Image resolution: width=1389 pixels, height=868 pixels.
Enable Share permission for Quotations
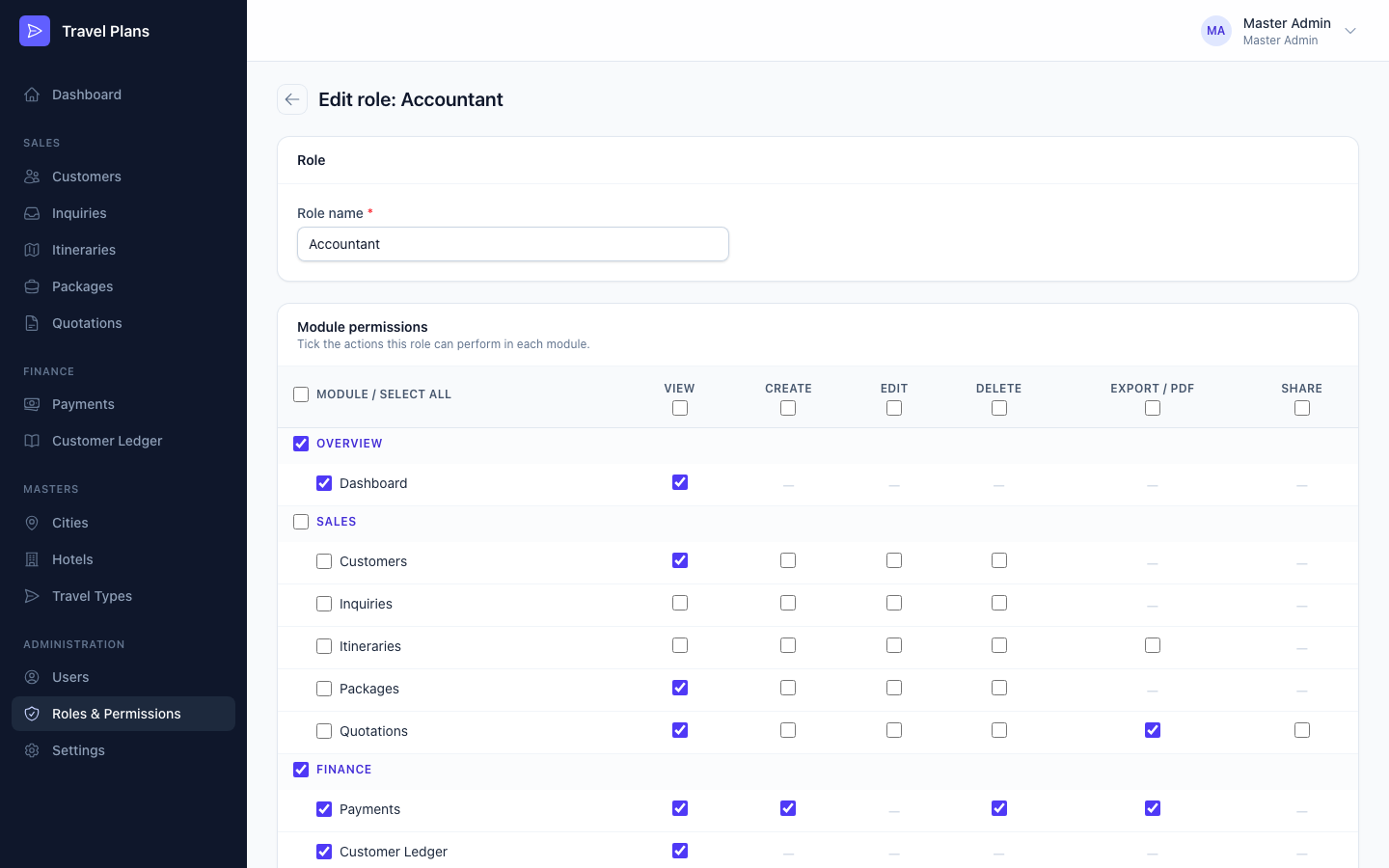(1302, 730)
